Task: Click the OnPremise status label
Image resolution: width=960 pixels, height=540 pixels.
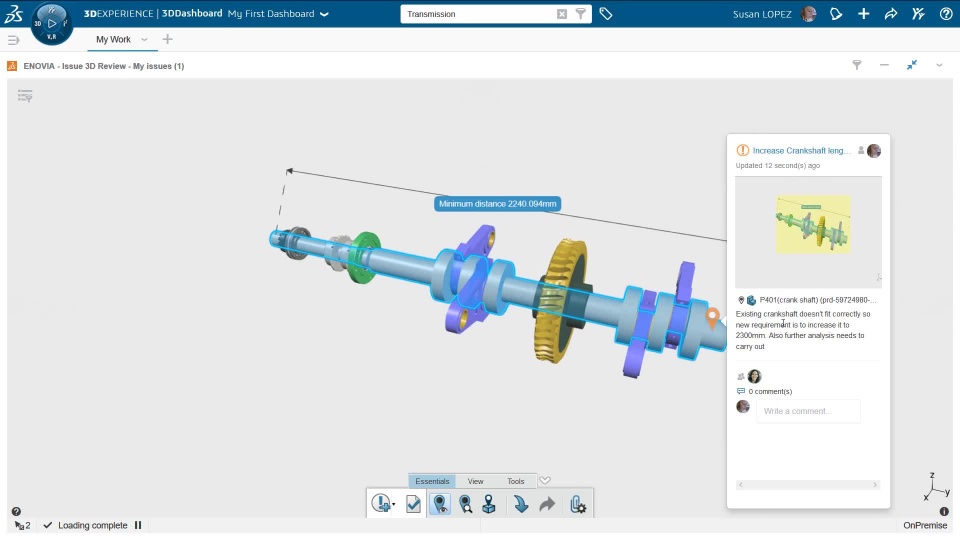Action: click(925, 525)
